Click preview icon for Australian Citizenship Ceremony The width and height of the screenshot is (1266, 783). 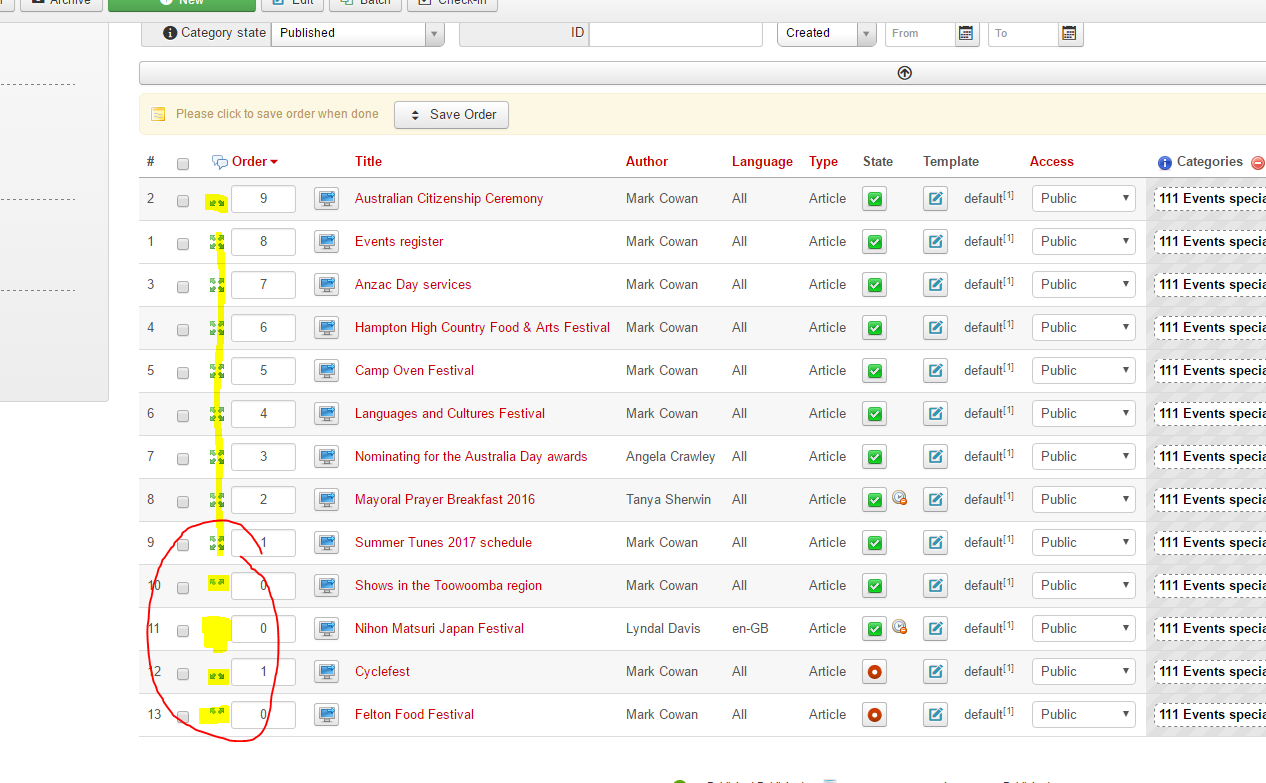326,199
